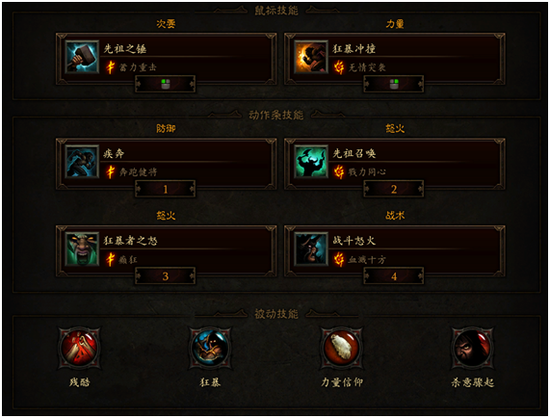Screen dimensions: 550x418
Task: Click hotkey slot 1 under 疾奔
Action: [165, 189]
